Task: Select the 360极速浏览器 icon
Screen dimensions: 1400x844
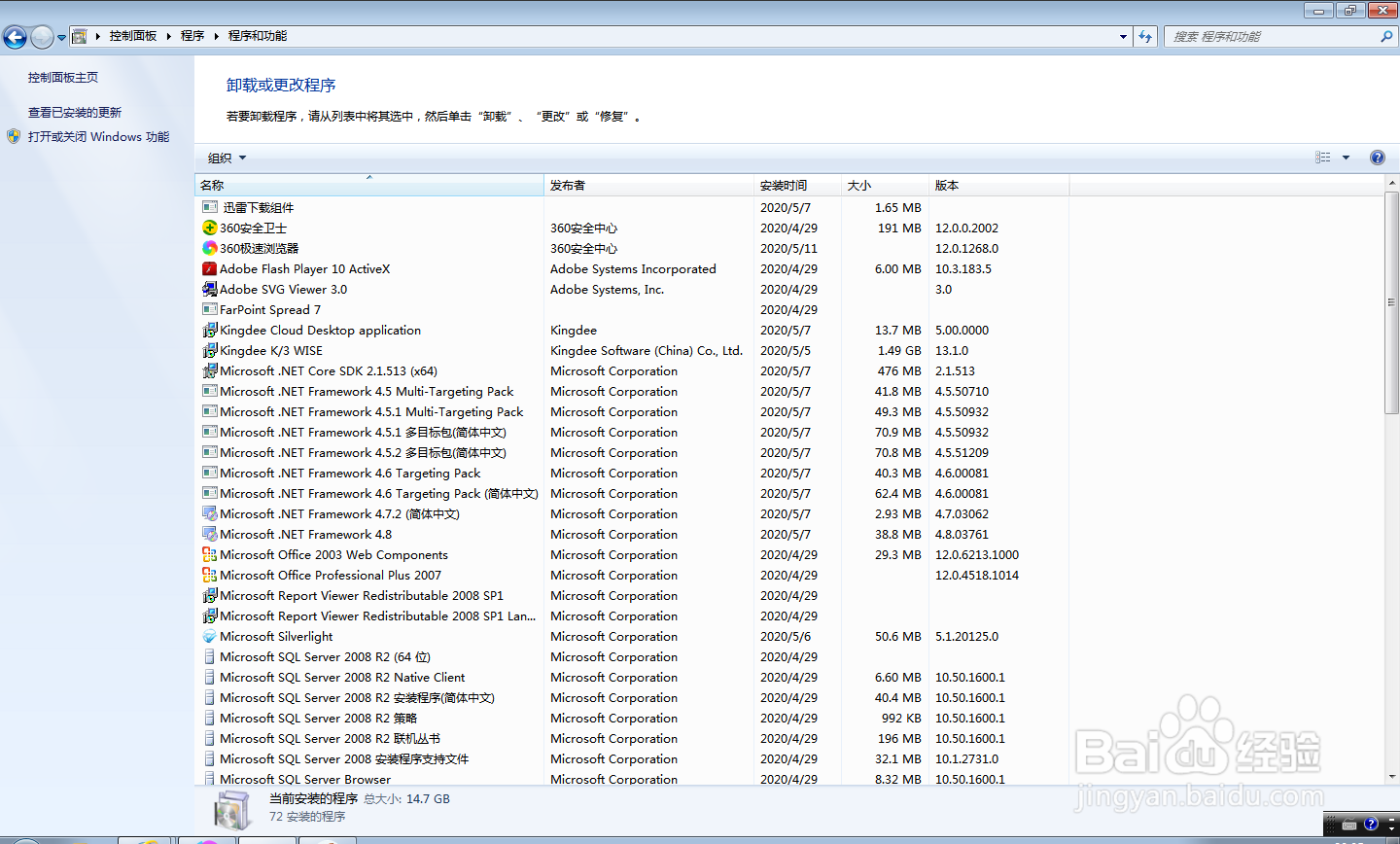Action: [x=210, y=248]
